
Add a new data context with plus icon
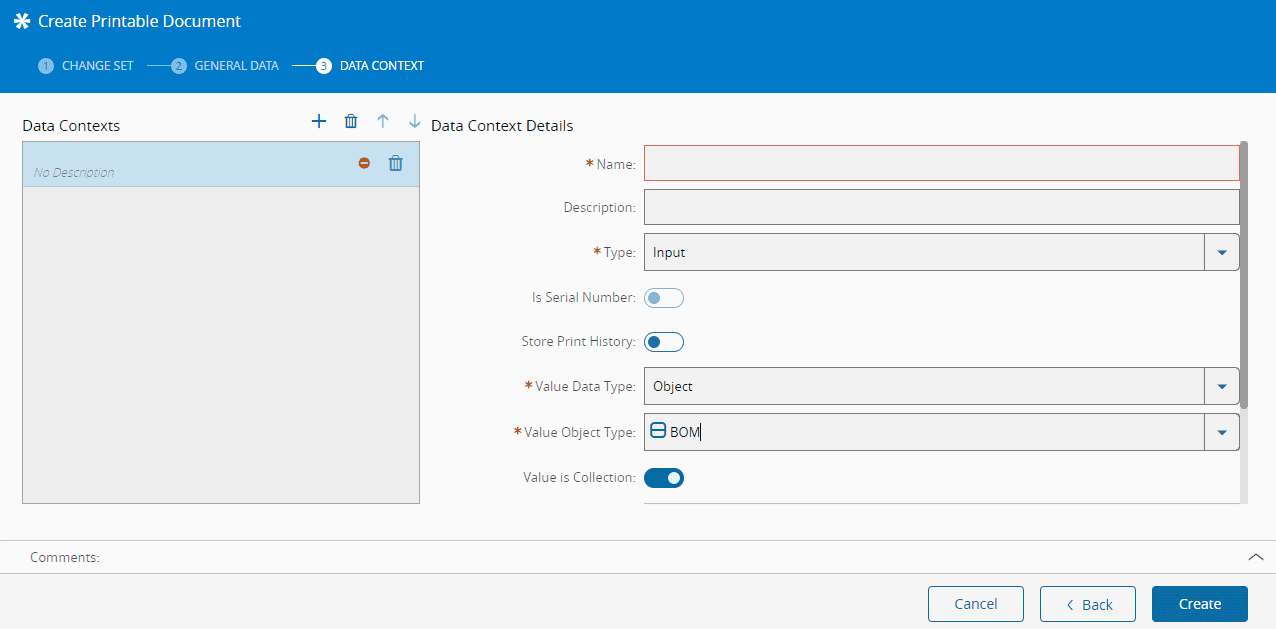pyautogui.click(x=319, y=121)
